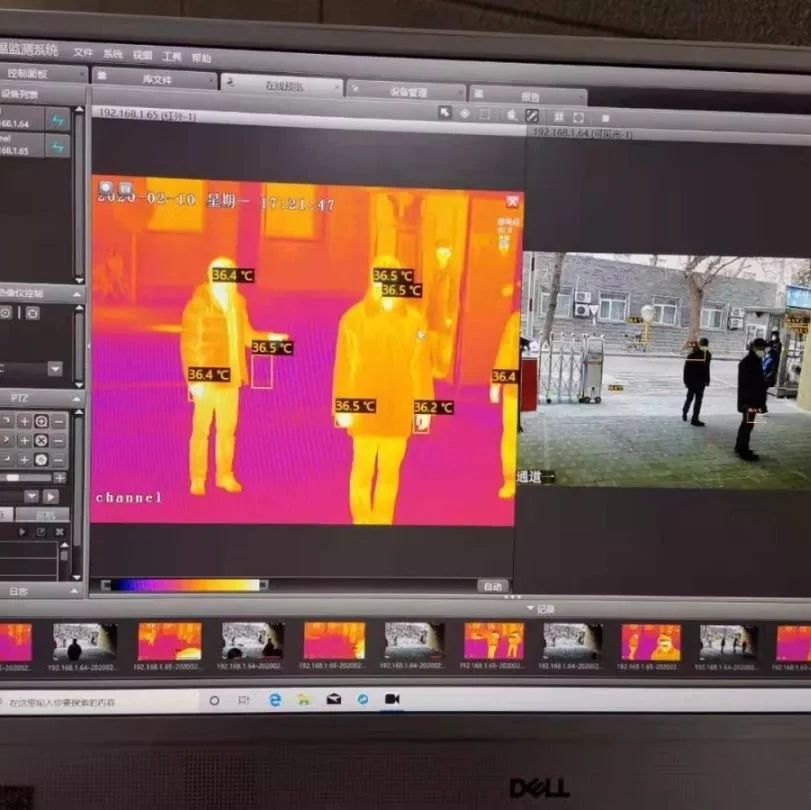Open the 系统 menu

(x=113, y=54)
